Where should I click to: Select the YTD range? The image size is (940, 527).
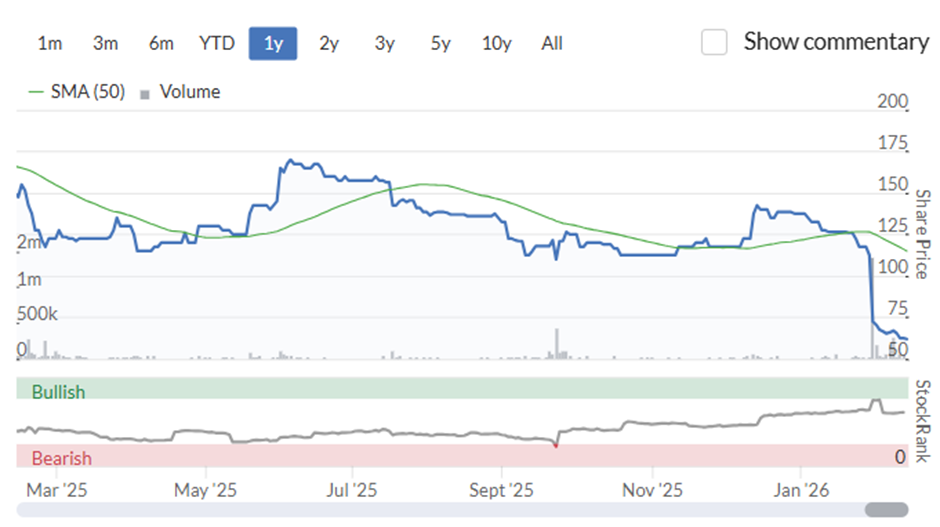(x=216, y=43)
